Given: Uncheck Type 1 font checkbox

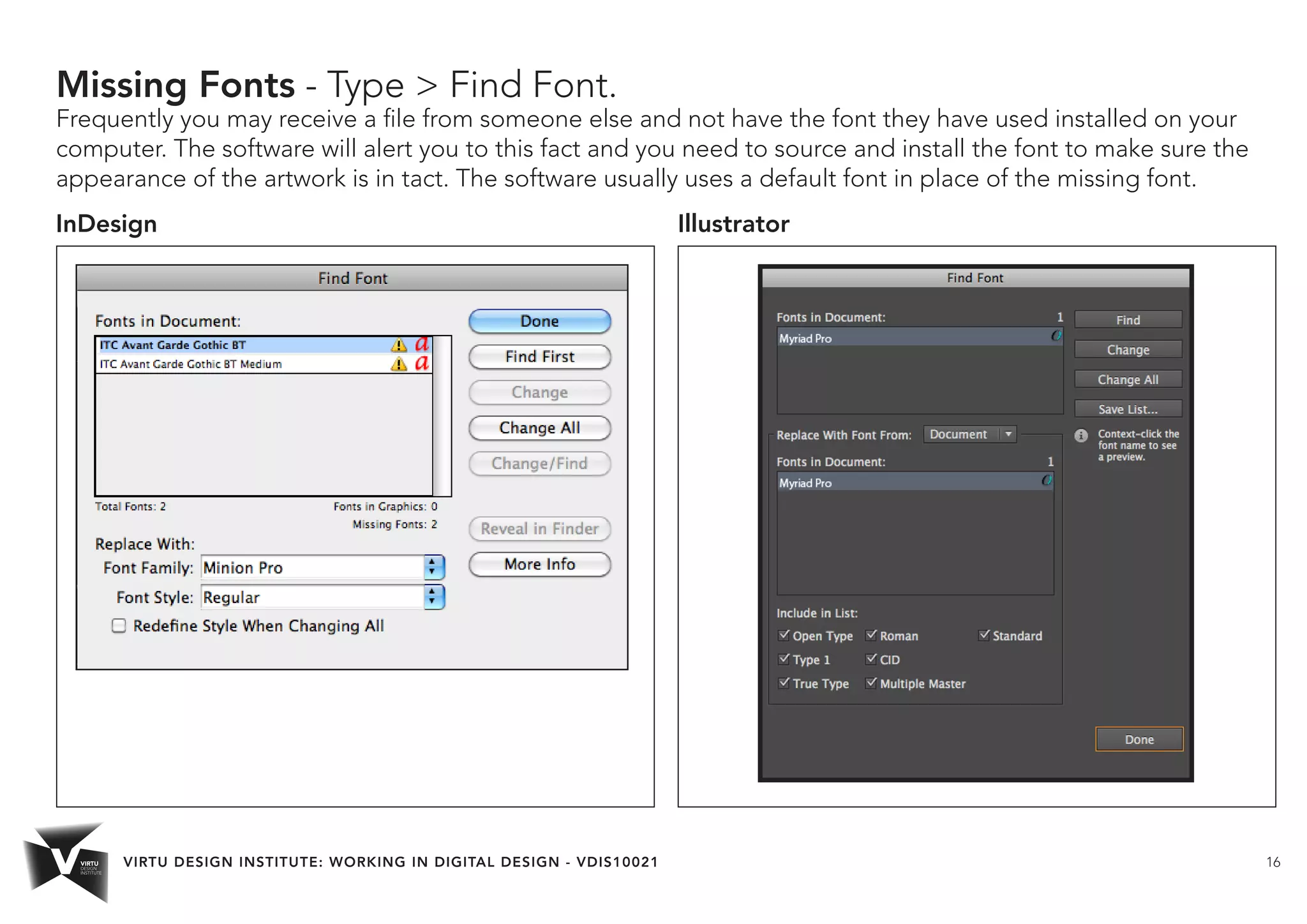Looking at the screenshot, I should coord(784,659).
